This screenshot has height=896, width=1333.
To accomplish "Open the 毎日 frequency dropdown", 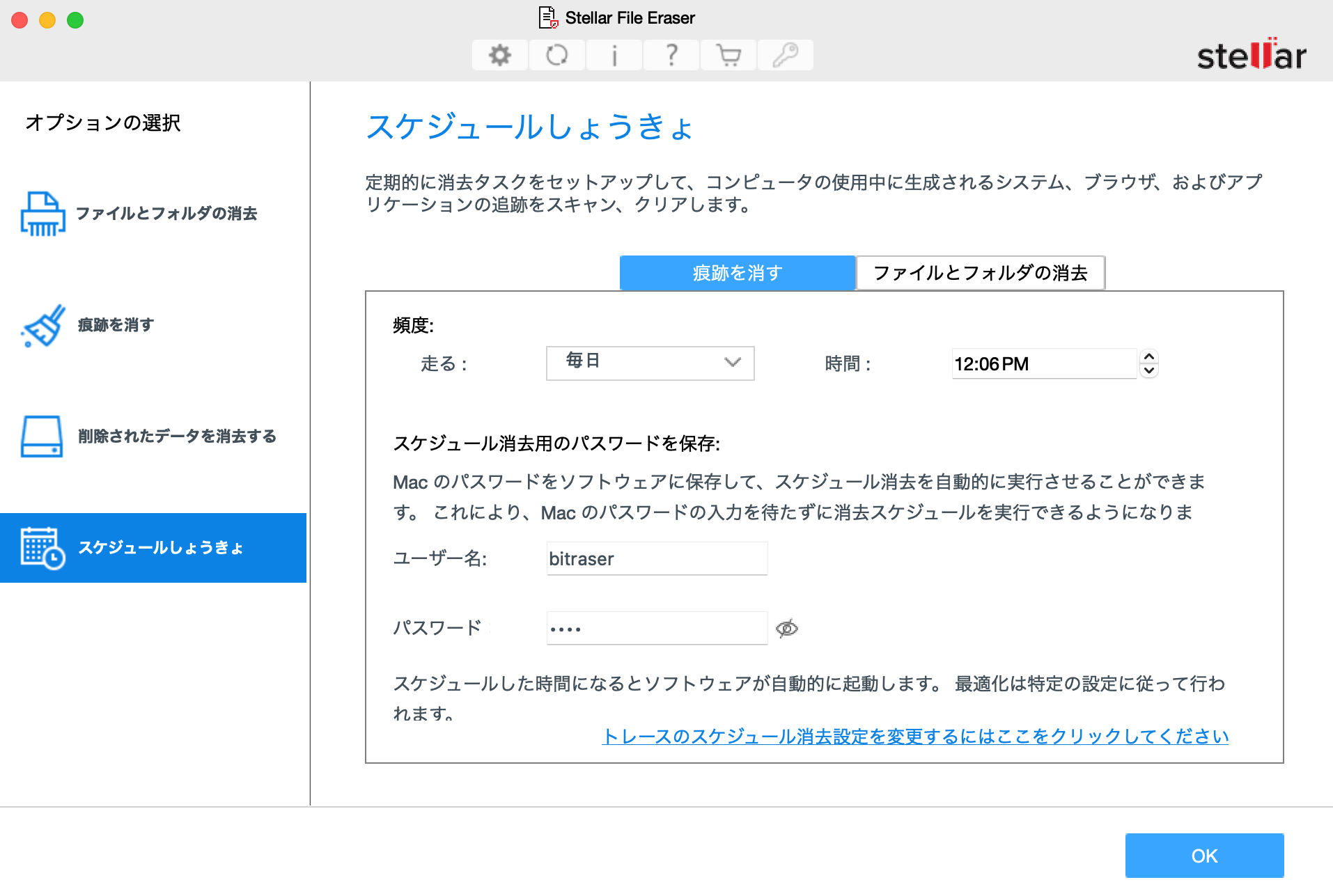I will click(650, 363).
